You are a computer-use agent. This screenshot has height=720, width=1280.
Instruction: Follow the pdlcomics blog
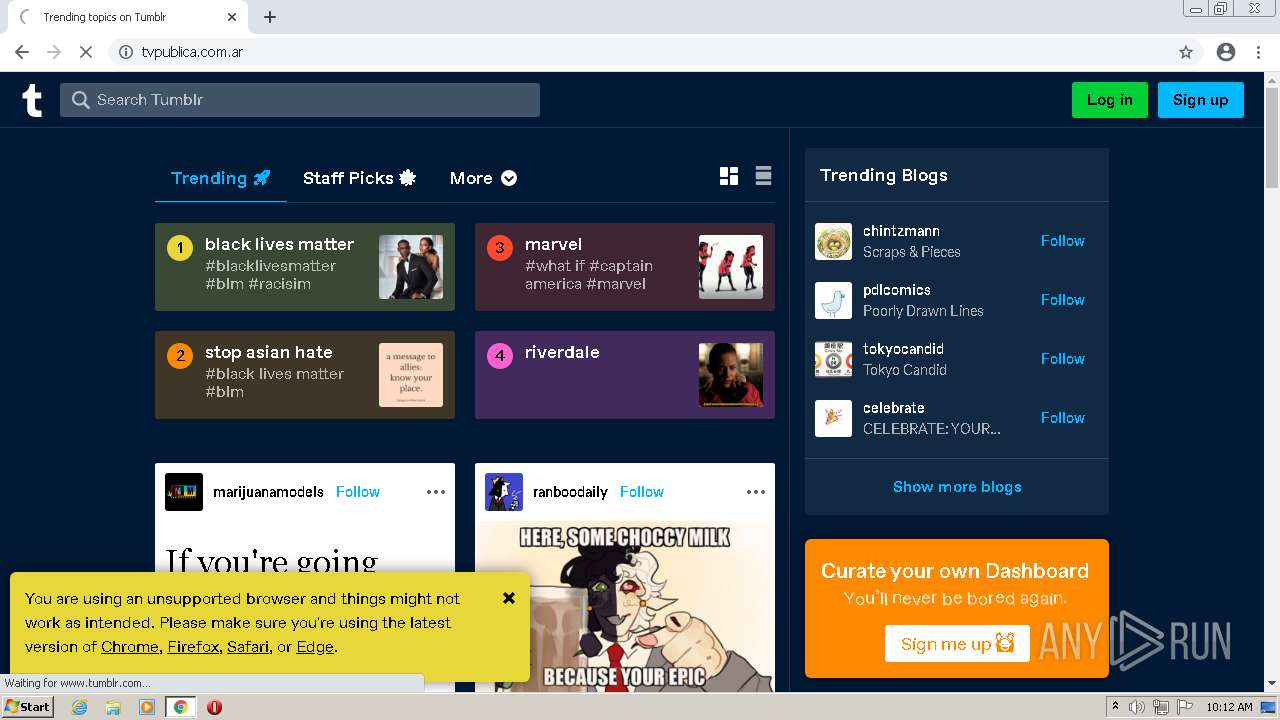click(1062, 300)
